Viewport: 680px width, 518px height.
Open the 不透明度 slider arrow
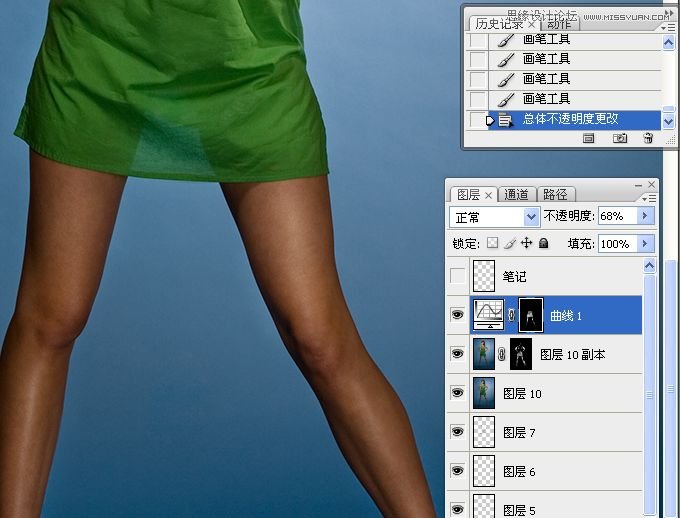click(x=645, y=216)
